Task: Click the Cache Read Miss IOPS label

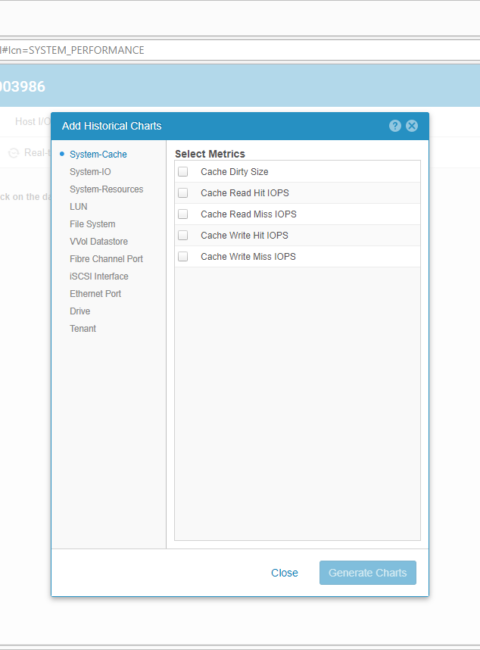Action: coord(249,214)
